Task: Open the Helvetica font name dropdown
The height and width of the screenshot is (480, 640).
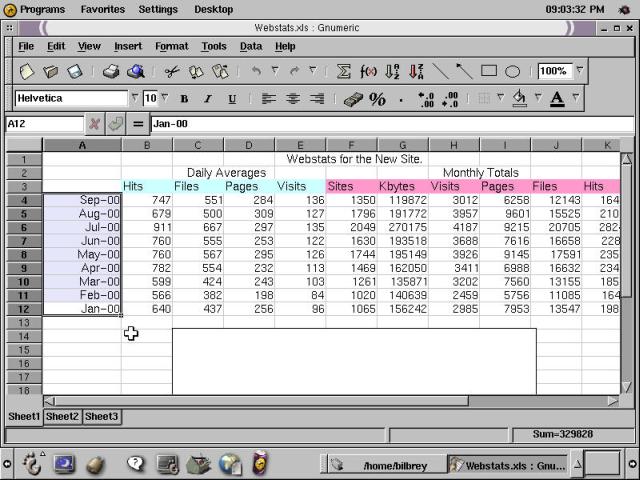Action: click(x=135, y=98)
